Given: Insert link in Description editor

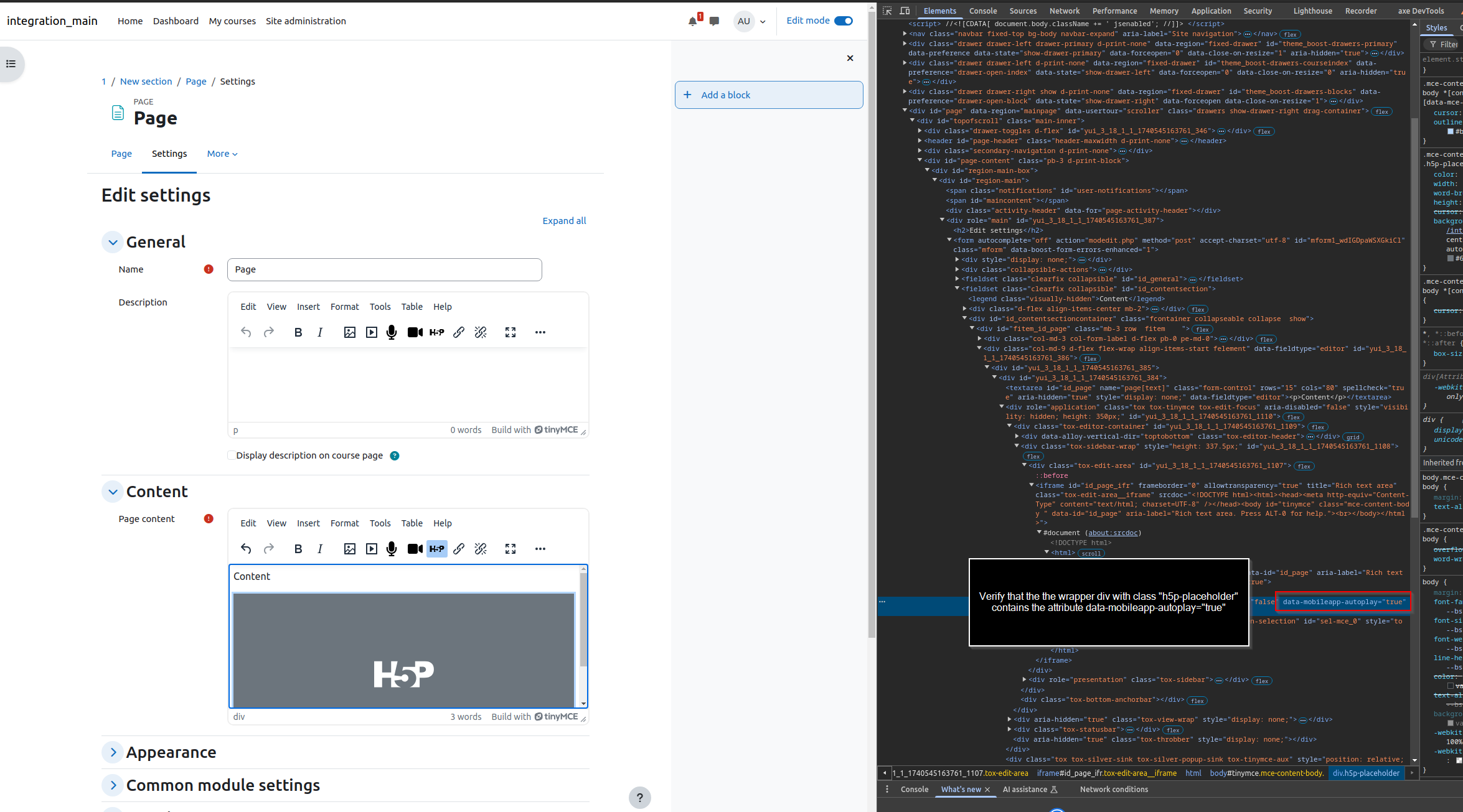Looking at the screenshot, I should [x=459, y=332].
